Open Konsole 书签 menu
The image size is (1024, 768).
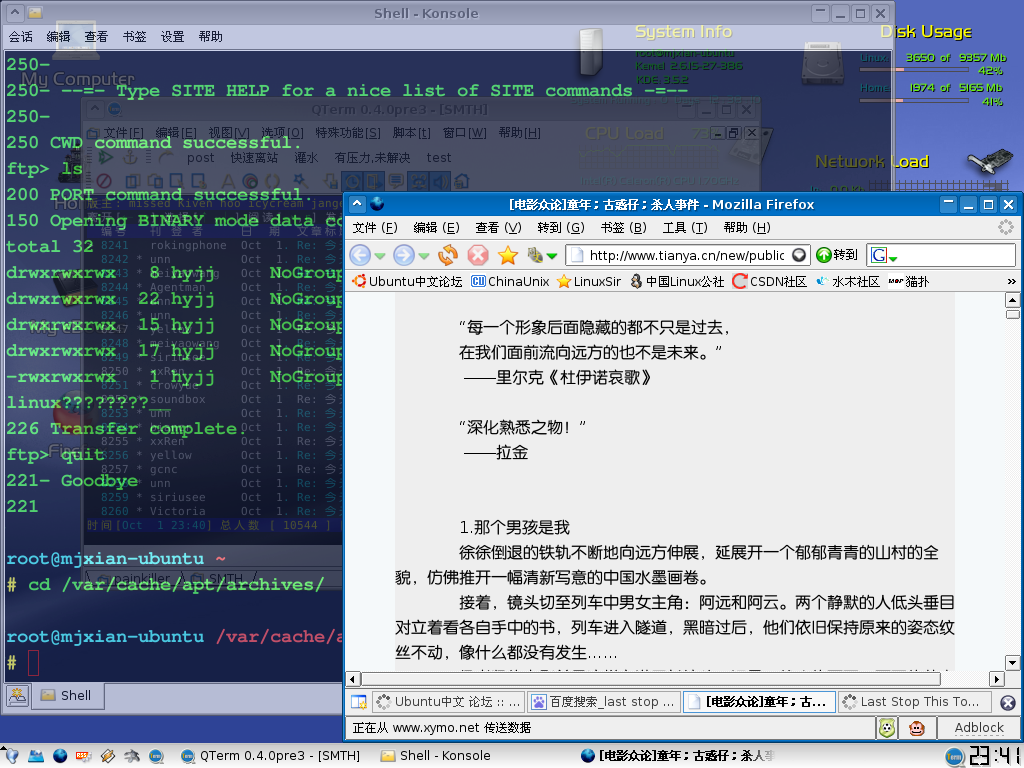135,37
